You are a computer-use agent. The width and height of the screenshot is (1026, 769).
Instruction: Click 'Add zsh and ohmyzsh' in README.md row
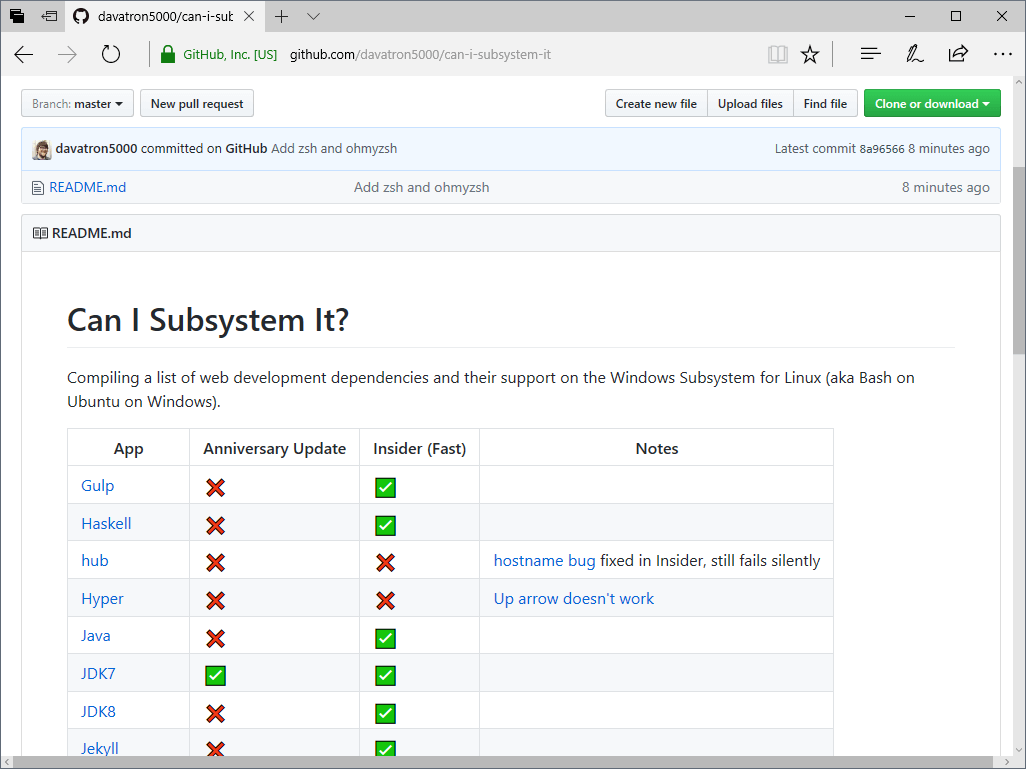[x=421, y=187]
